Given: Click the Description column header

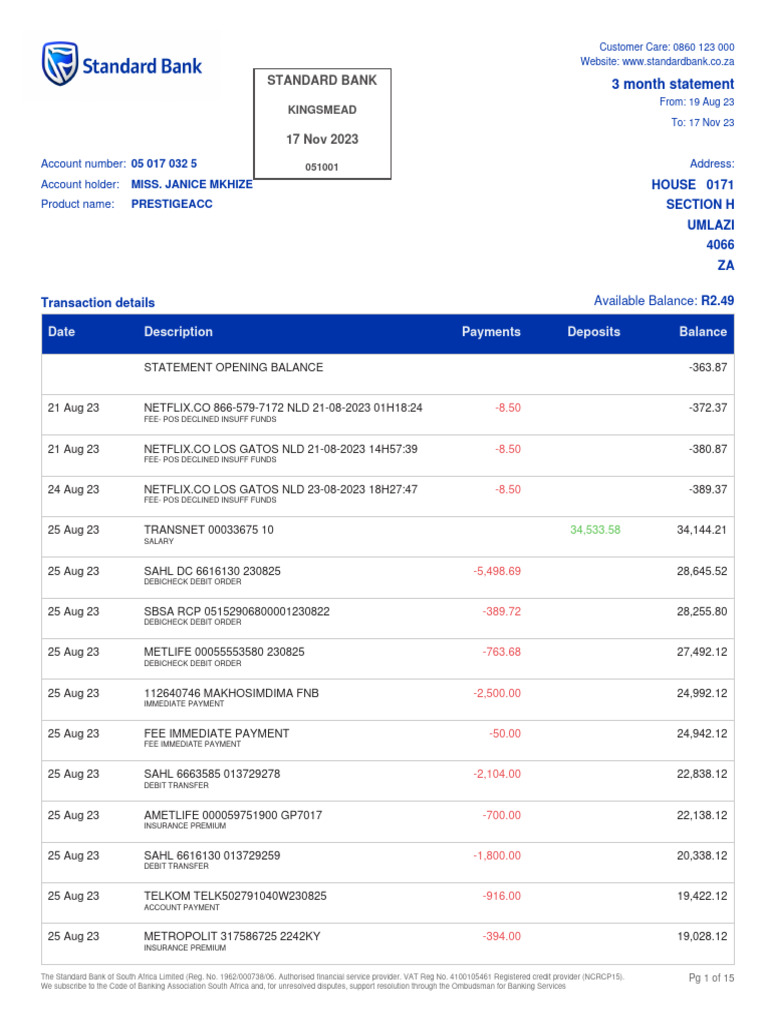Looking at the screenshot, I should [178, 332].
